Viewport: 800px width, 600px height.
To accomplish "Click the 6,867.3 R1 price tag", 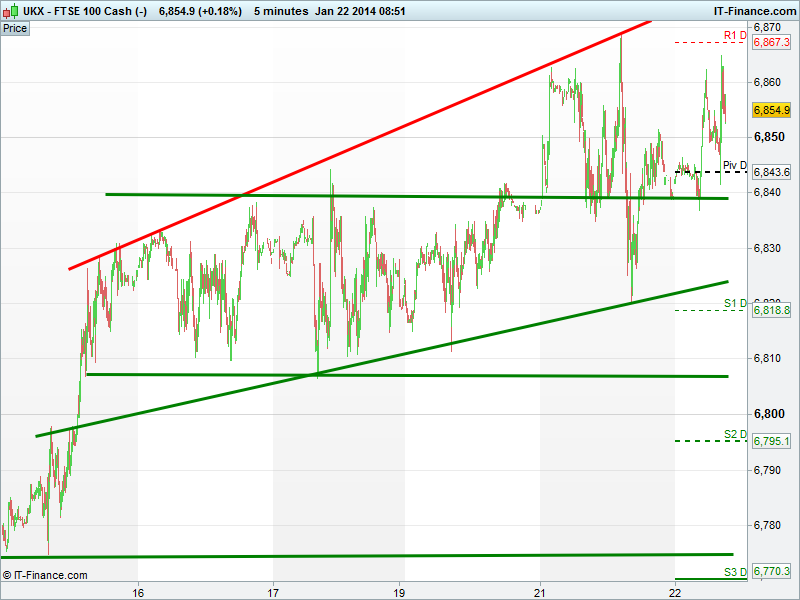I will [x=771, y=42].
